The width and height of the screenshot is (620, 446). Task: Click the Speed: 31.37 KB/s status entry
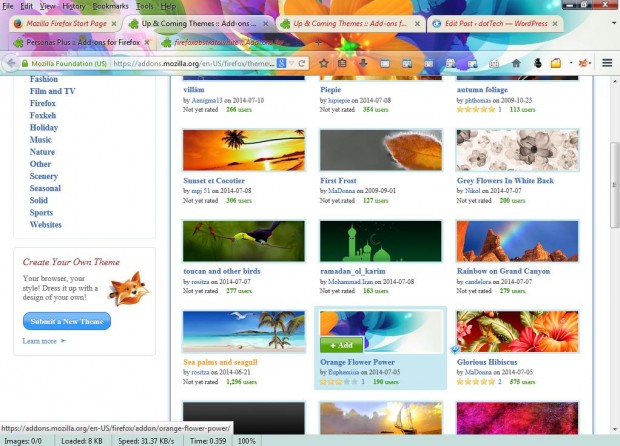146,441
